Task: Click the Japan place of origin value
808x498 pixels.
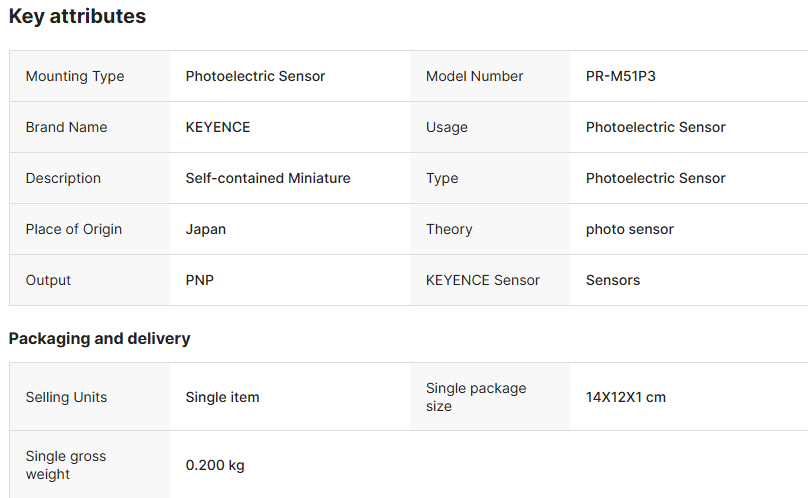Action: [206, 229]
